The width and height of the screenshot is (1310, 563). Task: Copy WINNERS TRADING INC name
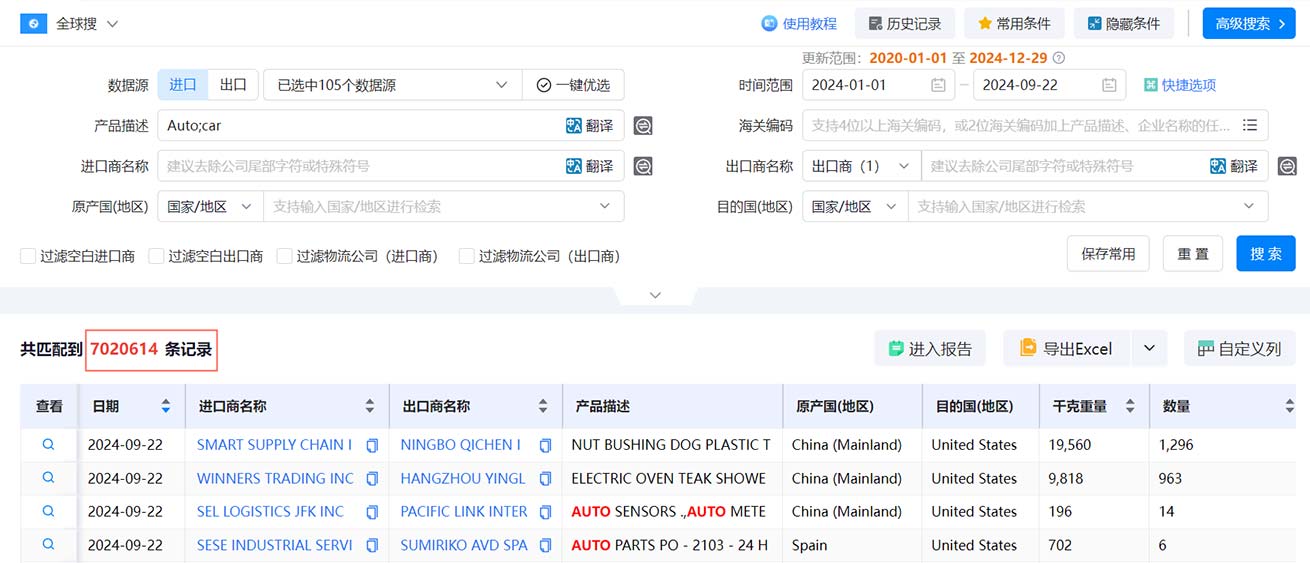(x=372, y=478)
